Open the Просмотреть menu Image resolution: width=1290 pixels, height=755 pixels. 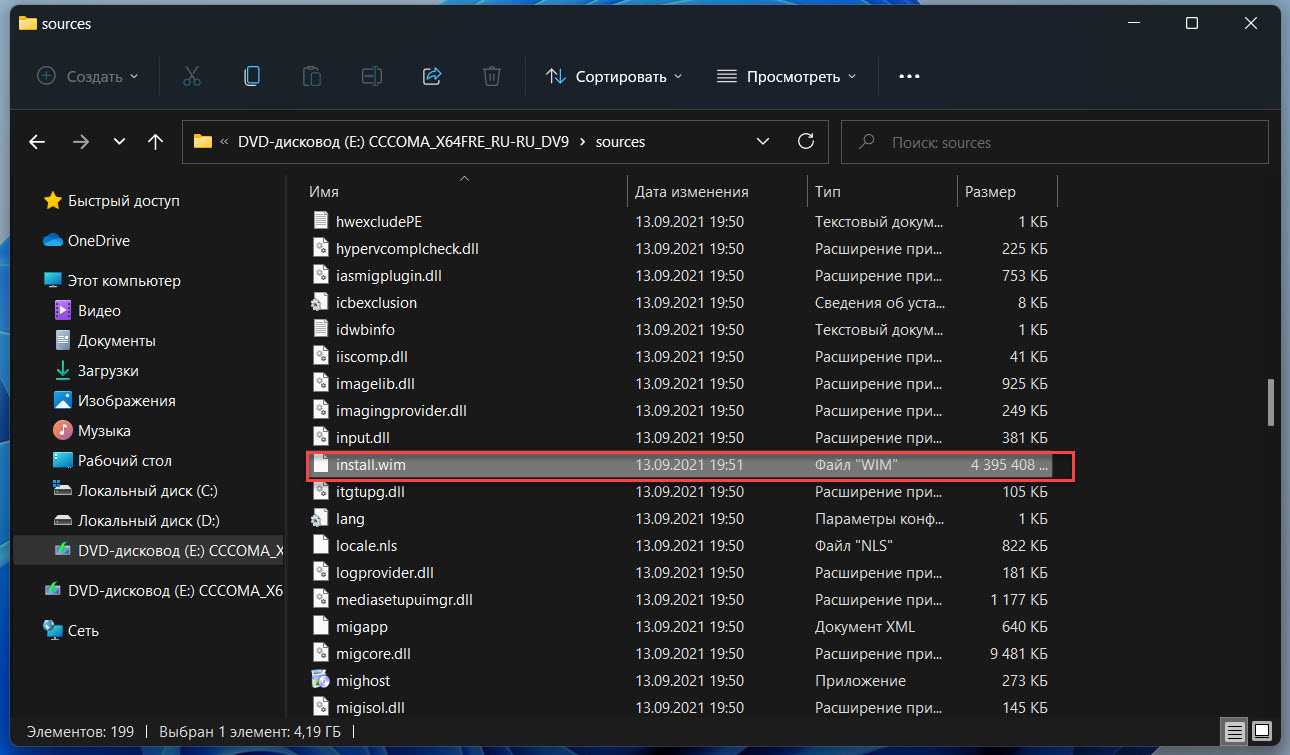pos(787,76)
